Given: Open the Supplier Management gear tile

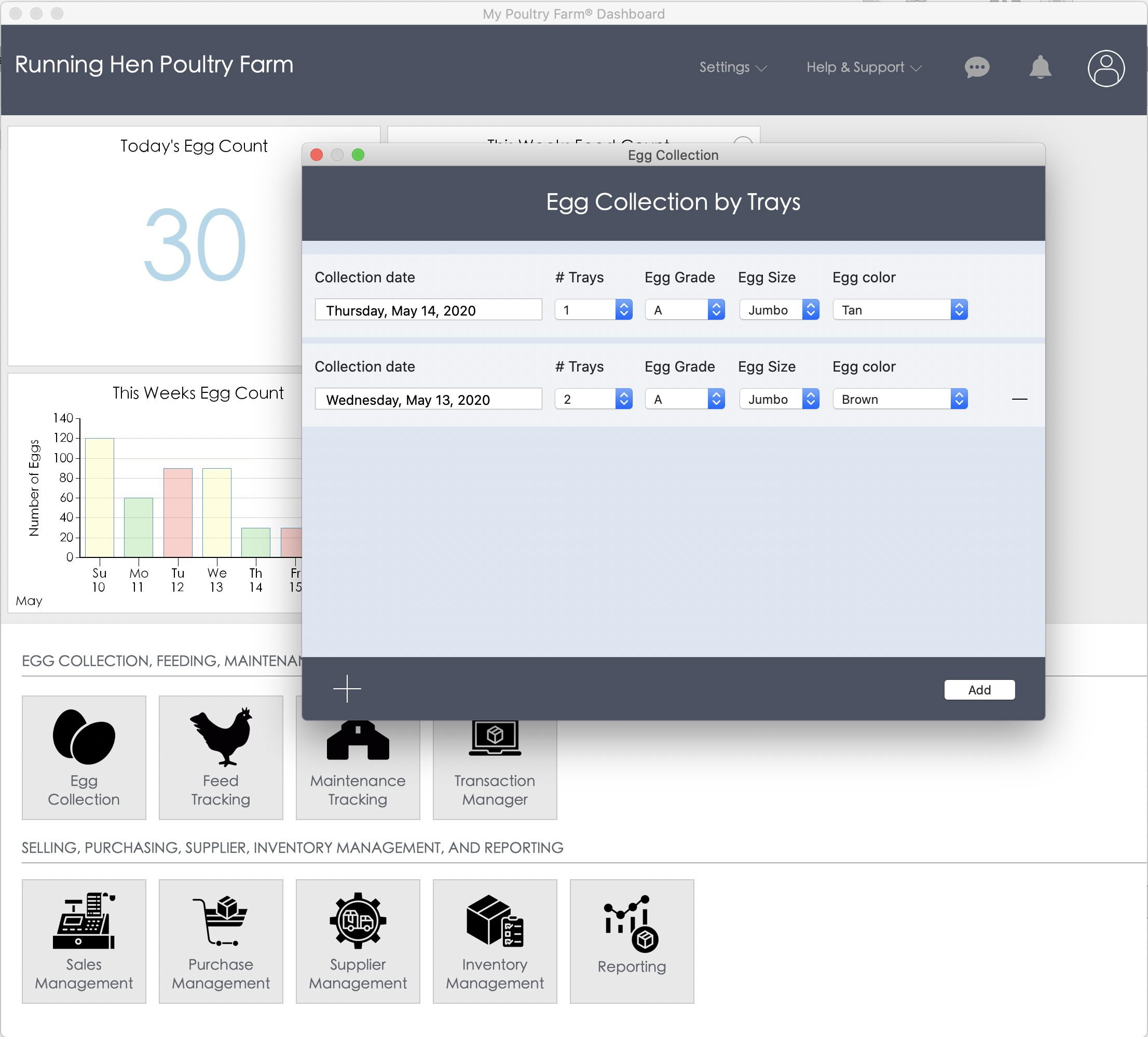Looking at the screenshot, I should 358,941.
